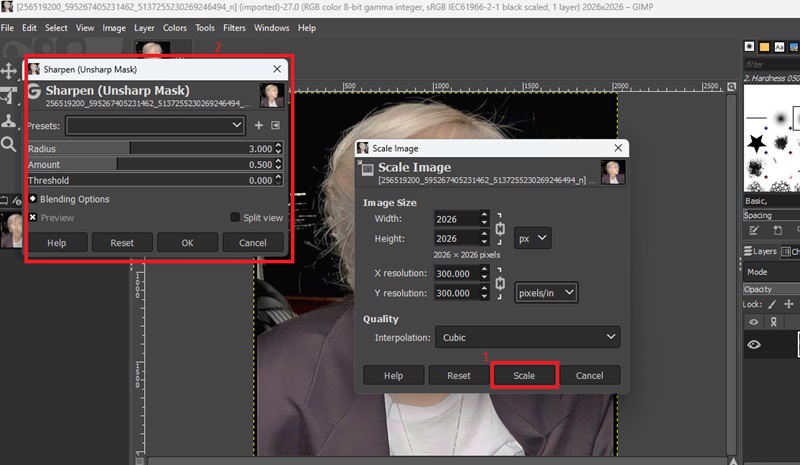The width and height of the screenshot is (800, 465).
Task: Open the Fonts dockable tab
Action: [779, 47]
